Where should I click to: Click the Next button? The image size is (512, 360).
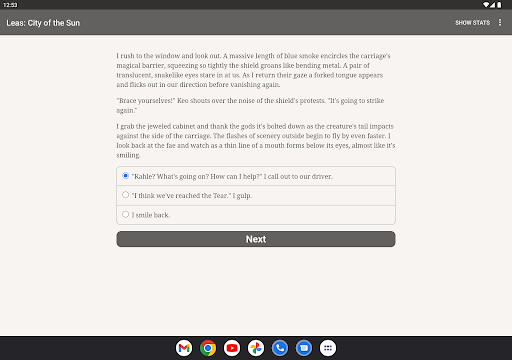(256, 239)
